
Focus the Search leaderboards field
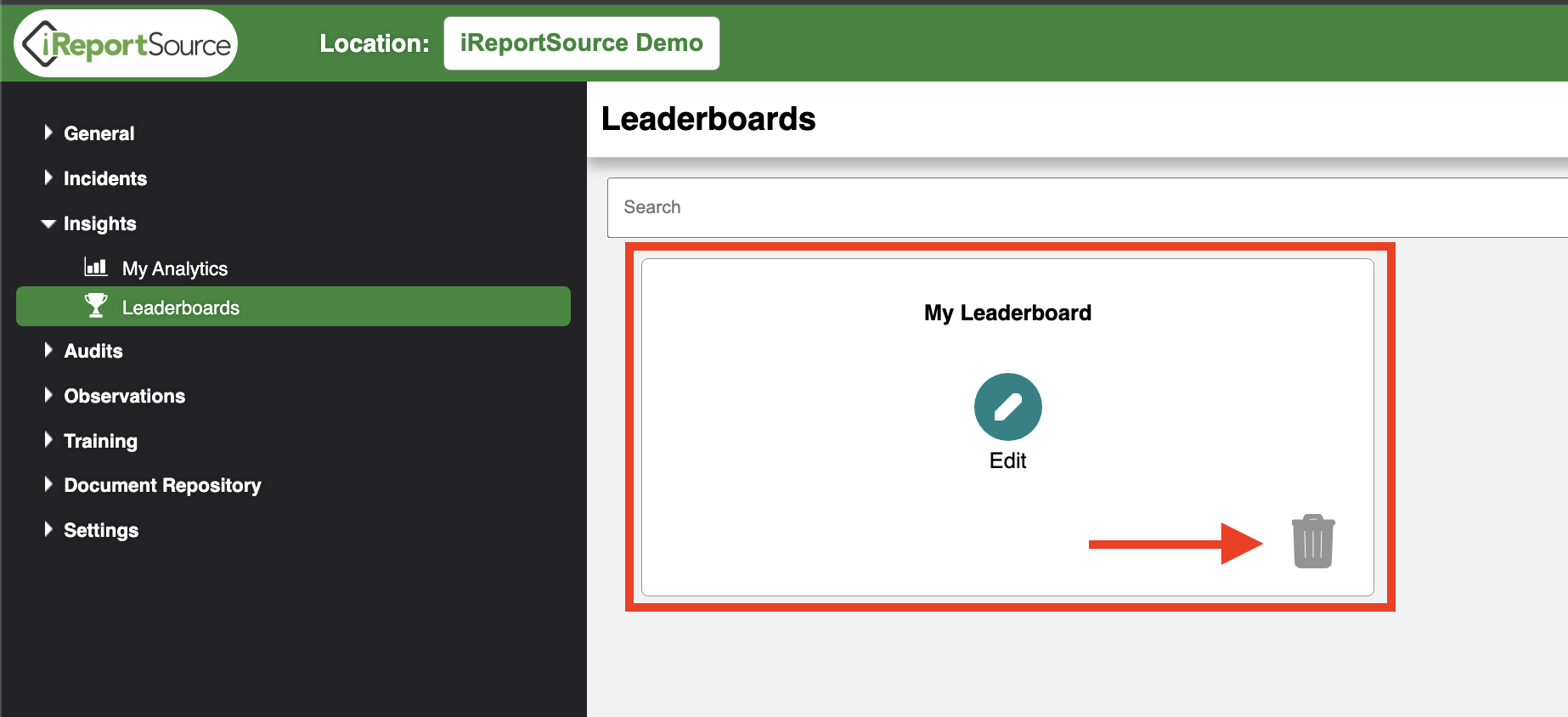point(1087,207)
